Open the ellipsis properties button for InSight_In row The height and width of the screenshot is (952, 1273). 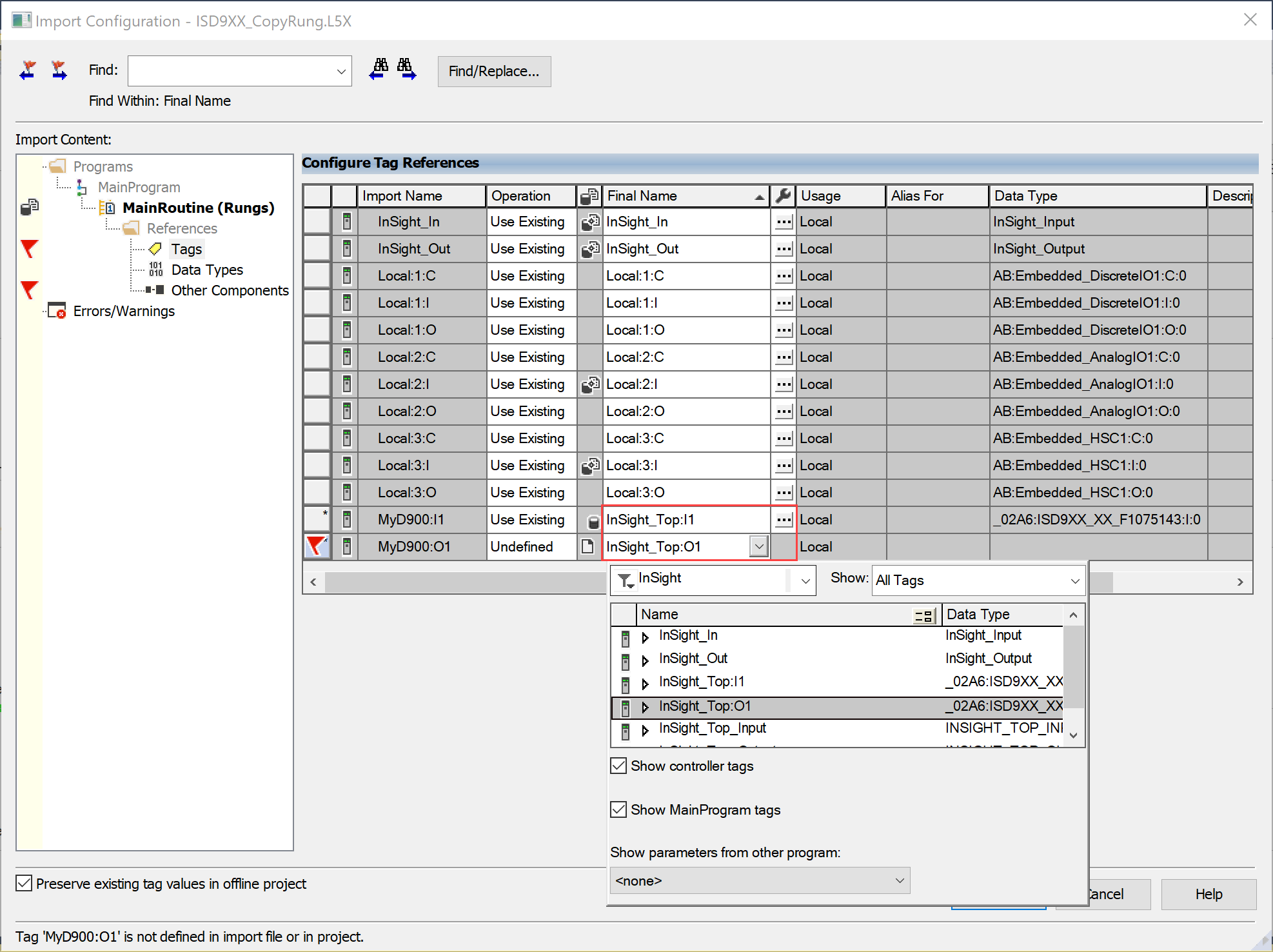(784, 222)
